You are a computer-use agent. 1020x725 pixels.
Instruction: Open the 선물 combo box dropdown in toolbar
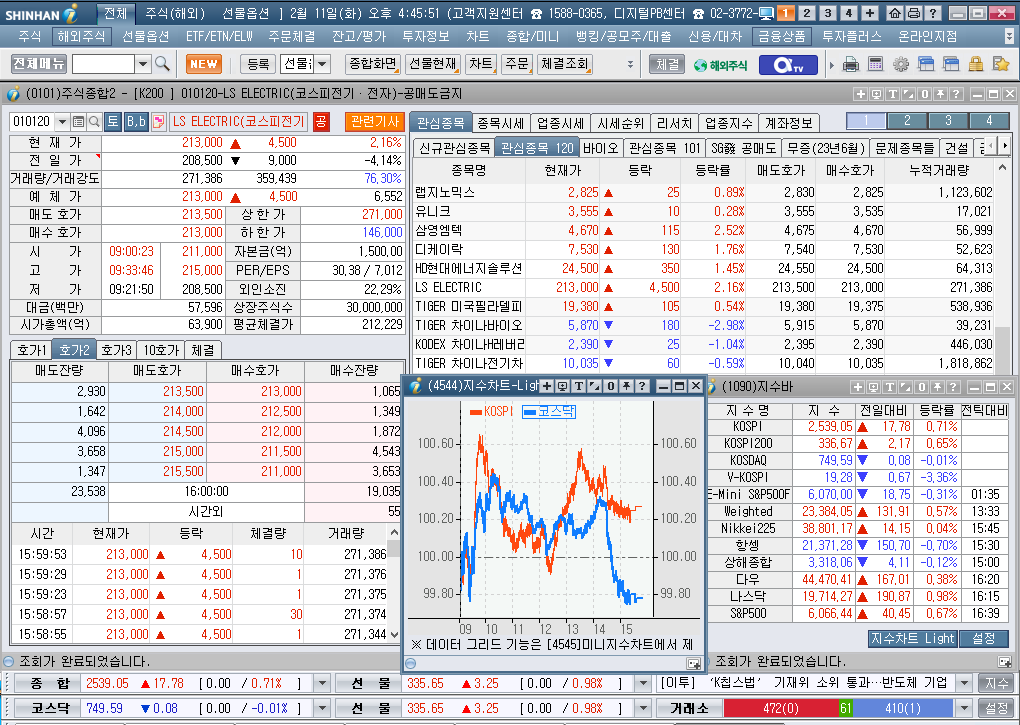click(322, 64)
